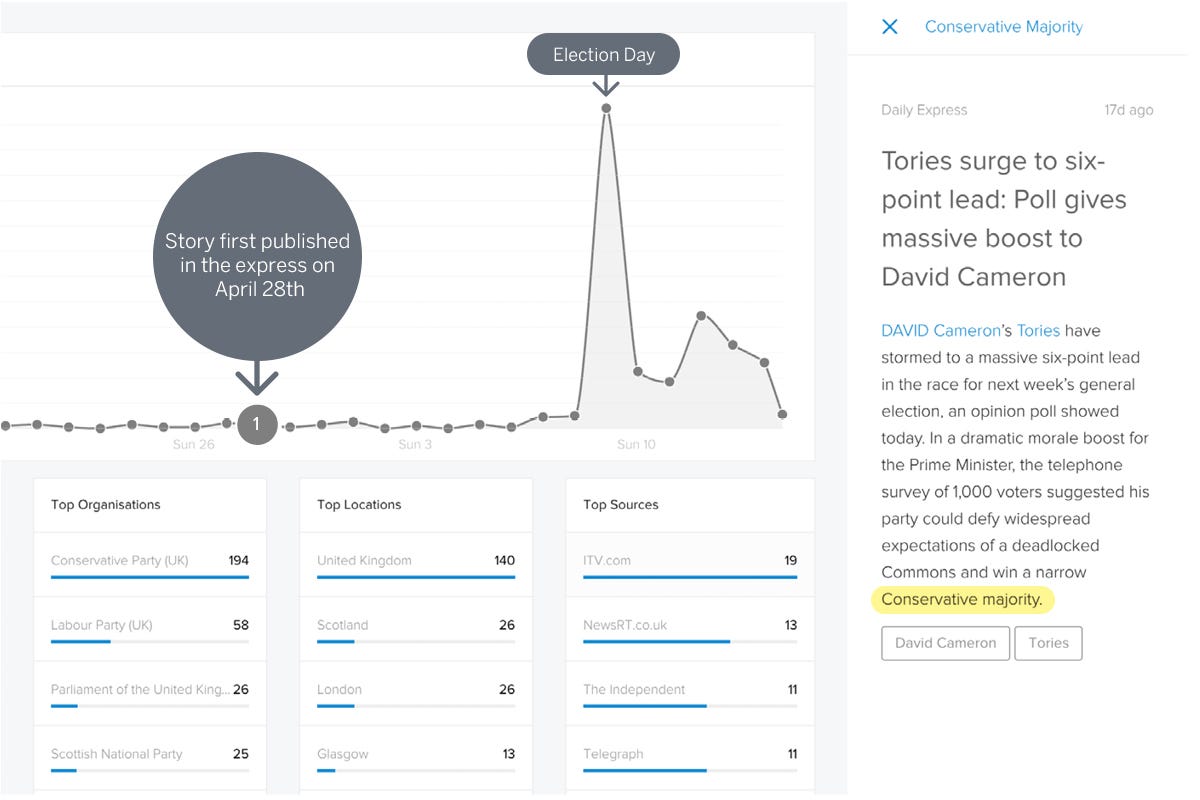Click the Top Organisations heading

pyautogui.click(x=106, y=505)
